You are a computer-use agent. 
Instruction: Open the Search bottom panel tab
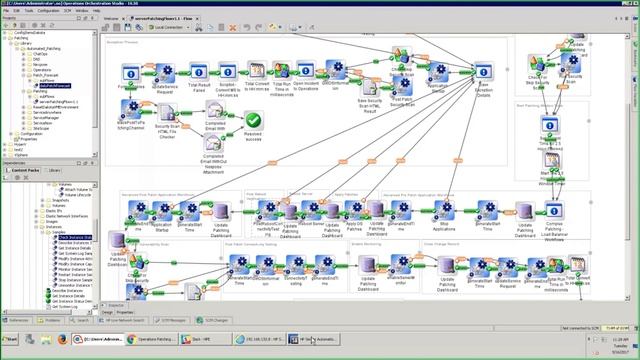click(80, 320)
